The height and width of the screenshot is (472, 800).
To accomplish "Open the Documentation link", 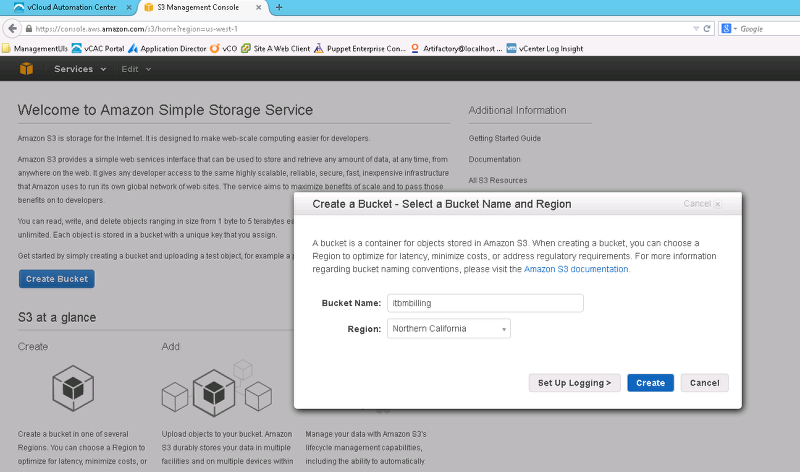I will (494, 159).
